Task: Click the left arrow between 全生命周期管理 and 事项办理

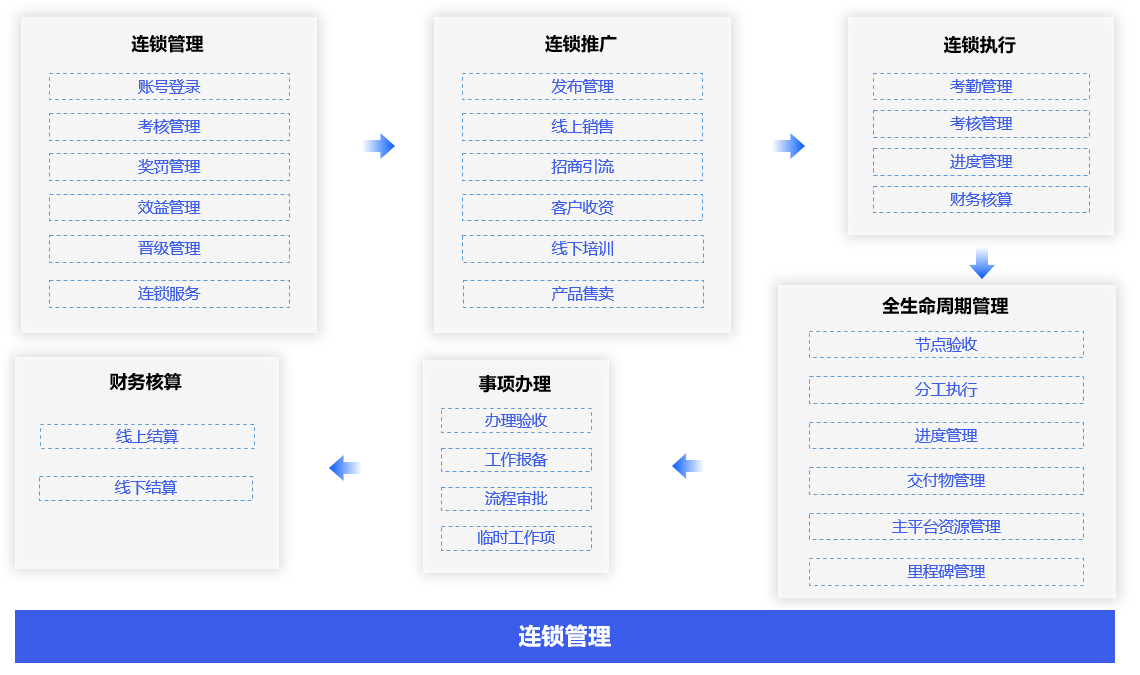Action: click(x=687, y=466)
